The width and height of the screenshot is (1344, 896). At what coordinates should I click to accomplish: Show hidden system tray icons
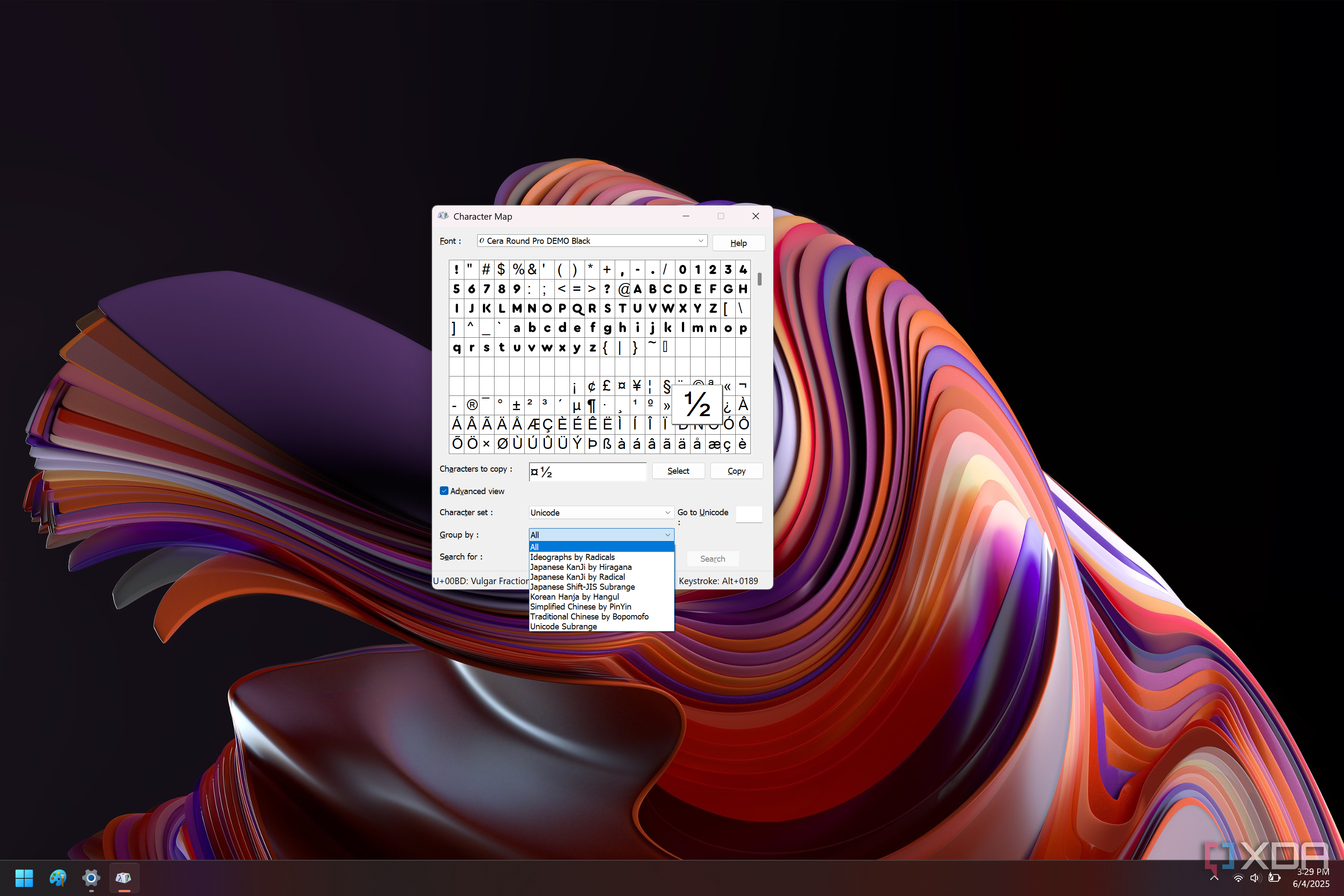(x=1214, y=878)
